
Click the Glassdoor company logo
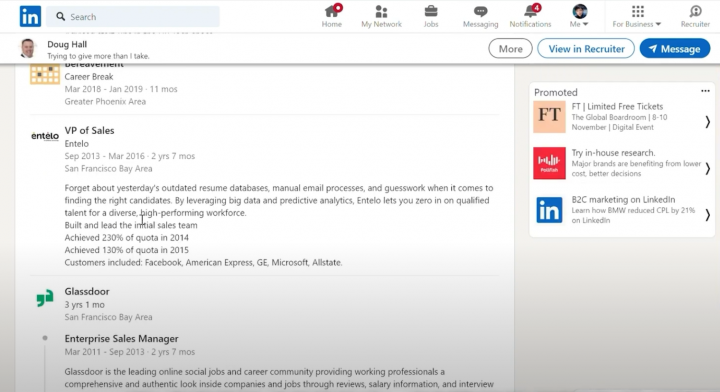click(x=45, y=298)
